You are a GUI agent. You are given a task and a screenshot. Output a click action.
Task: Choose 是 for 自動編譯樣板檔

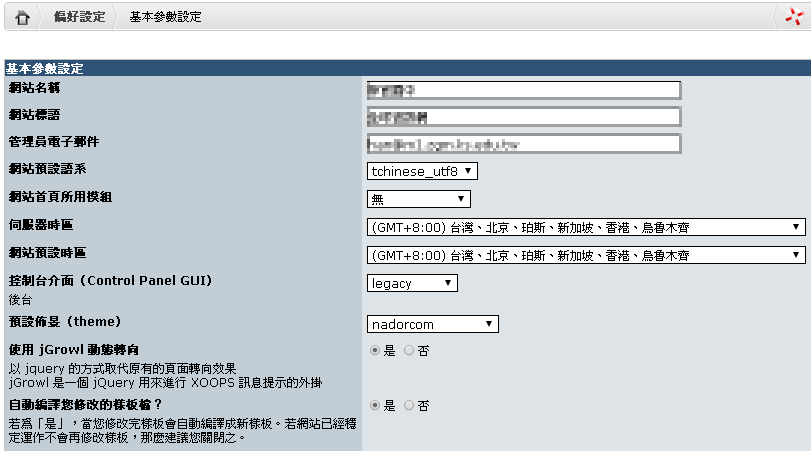pyautogui.click(x=375, y=405)
